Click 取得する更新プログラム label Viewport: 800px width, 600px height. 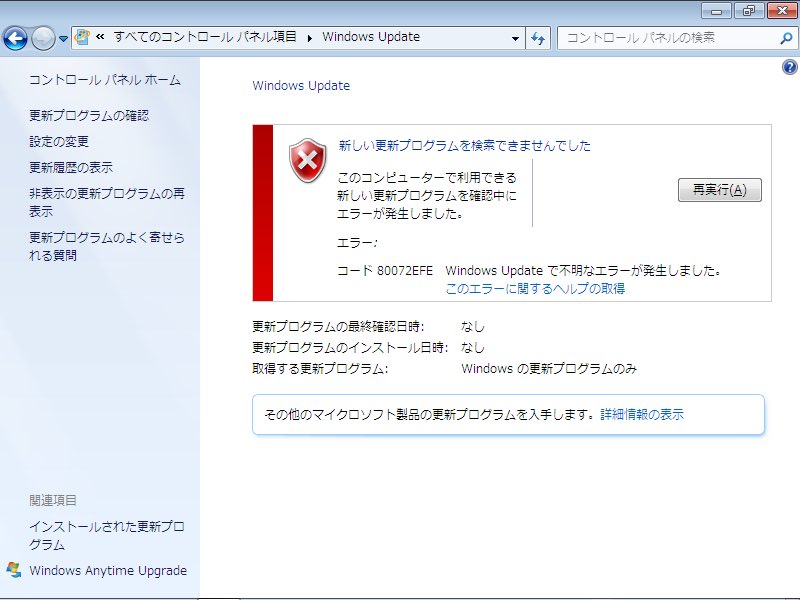[320, 368]
